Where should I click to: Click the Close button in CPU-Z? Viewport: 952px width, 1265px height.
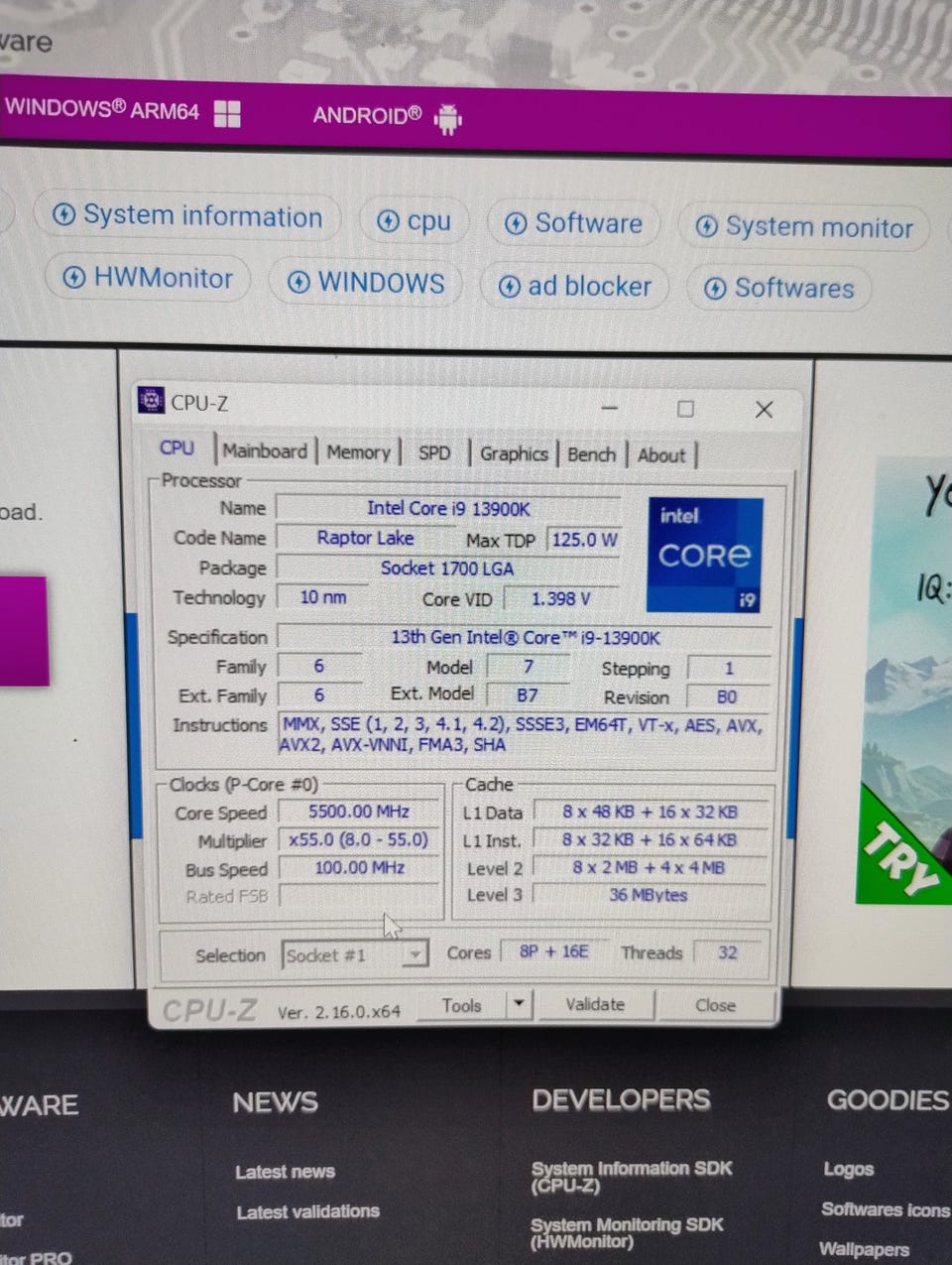click(x=715, y=1005)
